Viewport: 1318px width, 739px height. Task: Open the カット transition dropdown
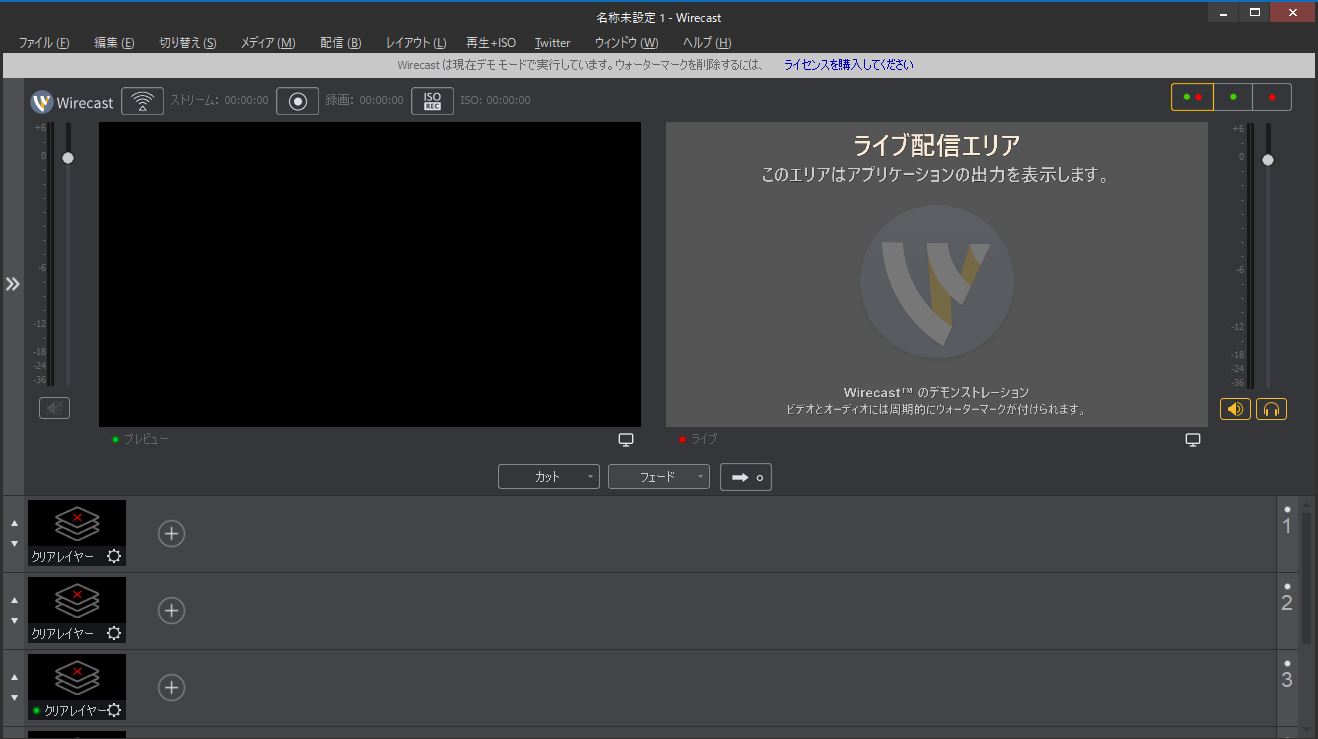point(549,477)
